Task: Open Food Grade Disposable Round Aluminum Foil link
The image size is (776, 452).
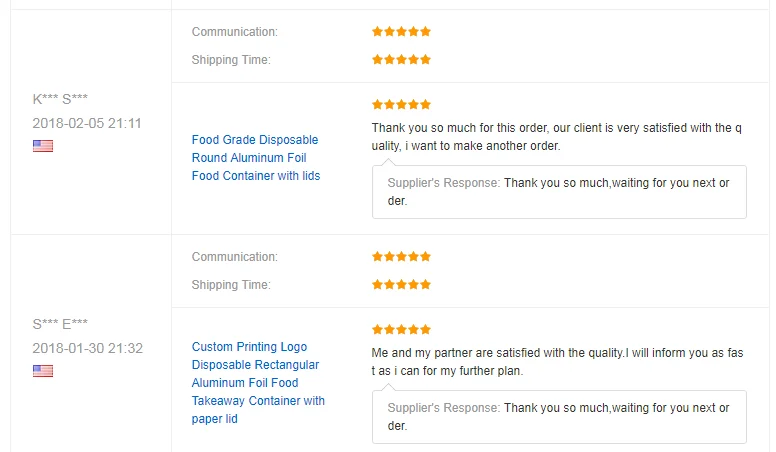Action: pos(256,158)
